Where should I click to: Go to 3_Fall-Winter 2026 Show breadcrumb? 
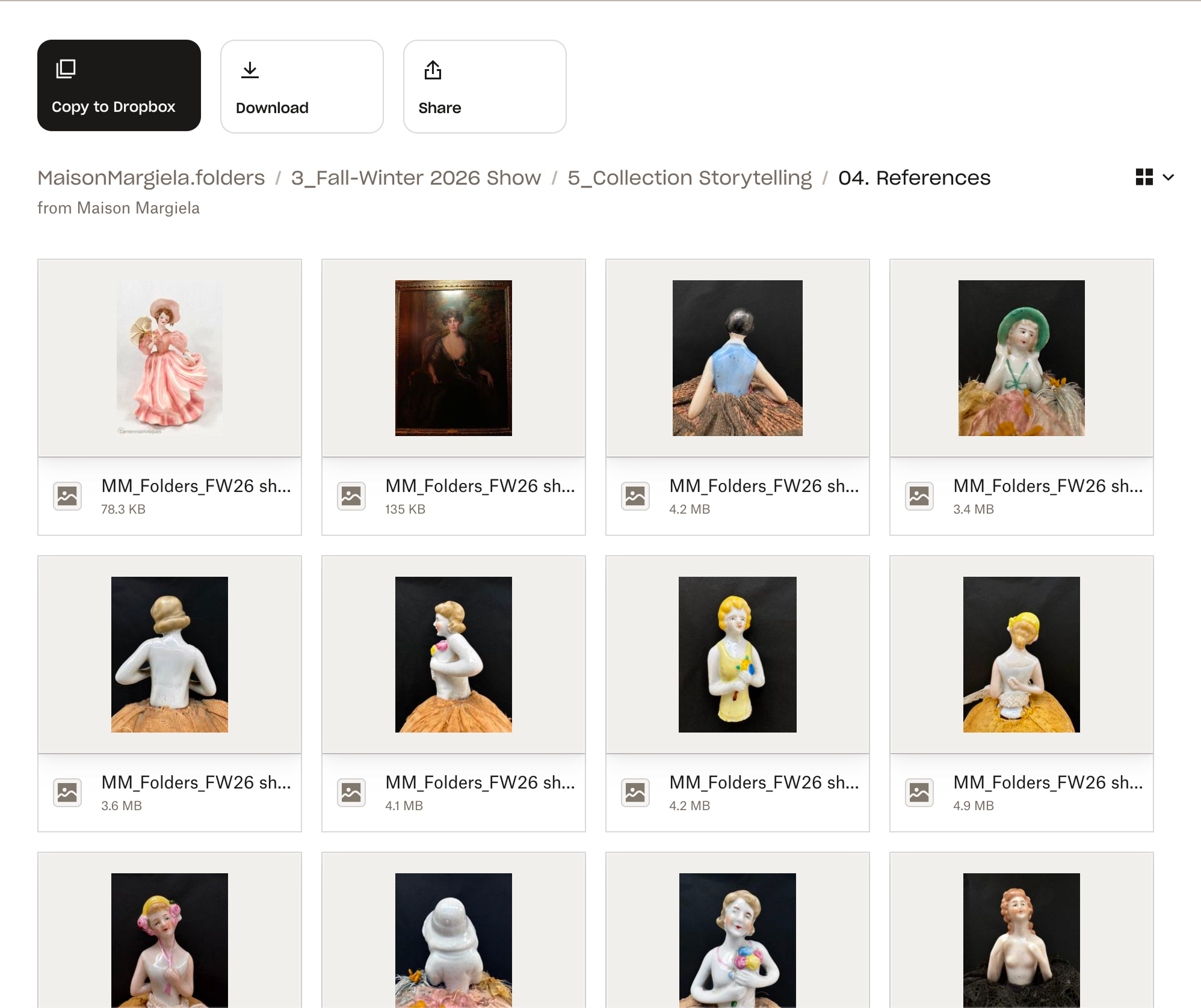pyautogui.click(x=416, y=178)
